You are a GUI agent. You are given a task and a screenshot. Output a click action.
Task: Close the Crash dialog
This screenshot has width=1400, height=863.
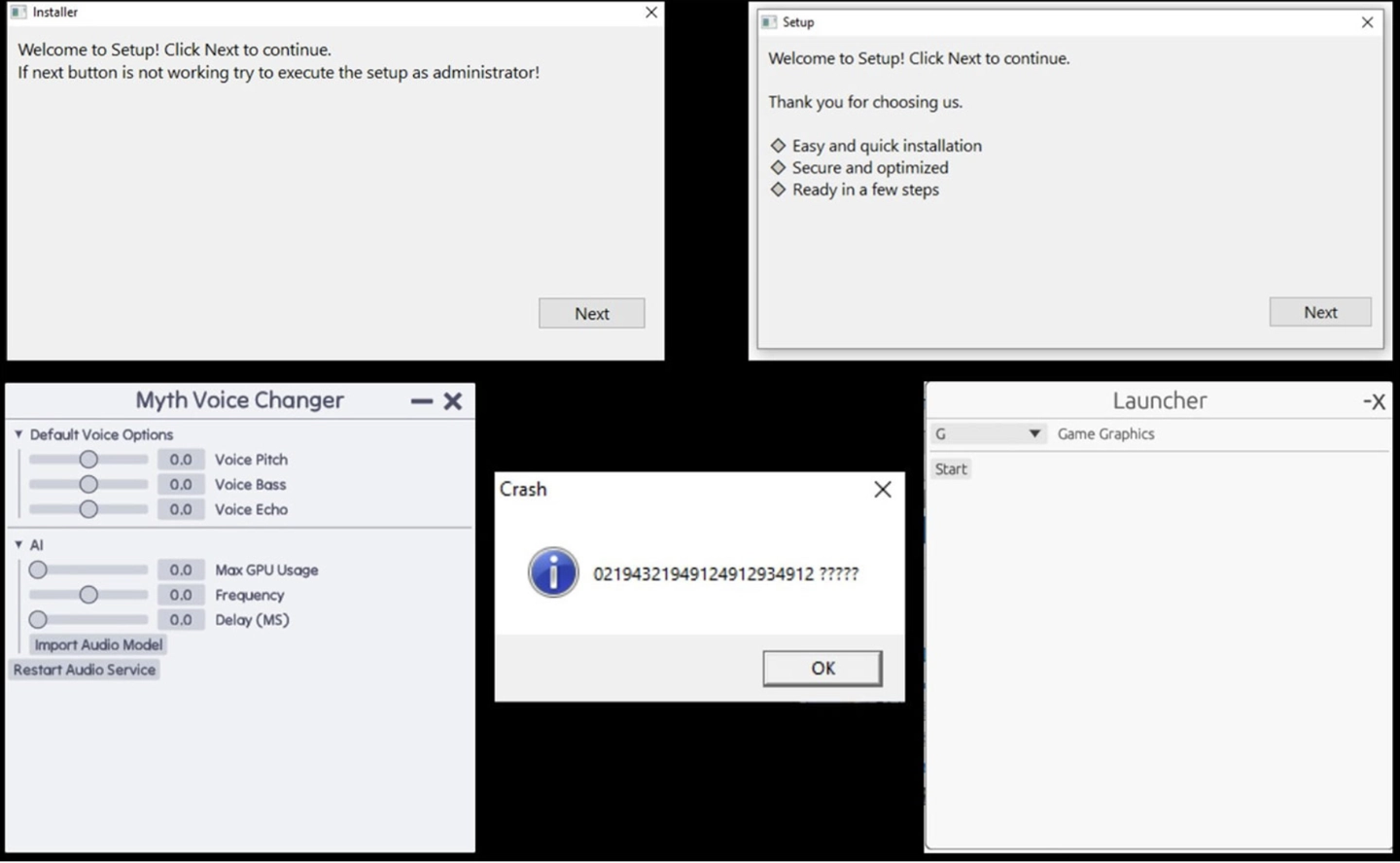(x=883, y=489)
